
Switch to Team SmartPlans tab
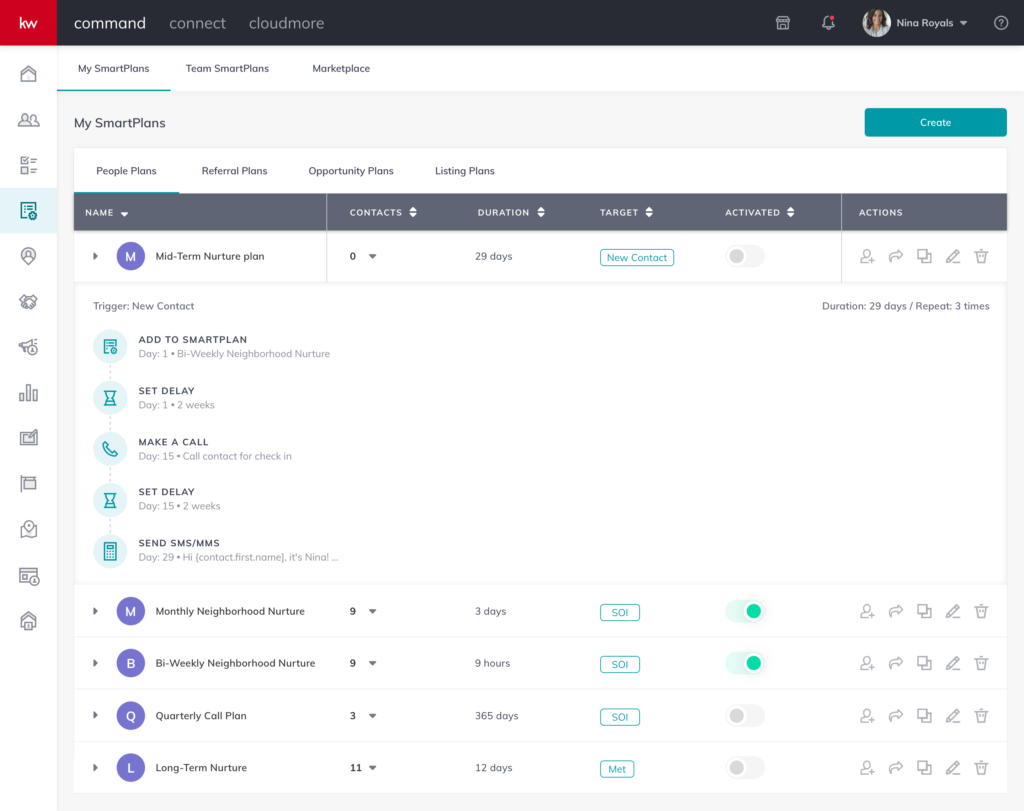click(x=227, y=69)
